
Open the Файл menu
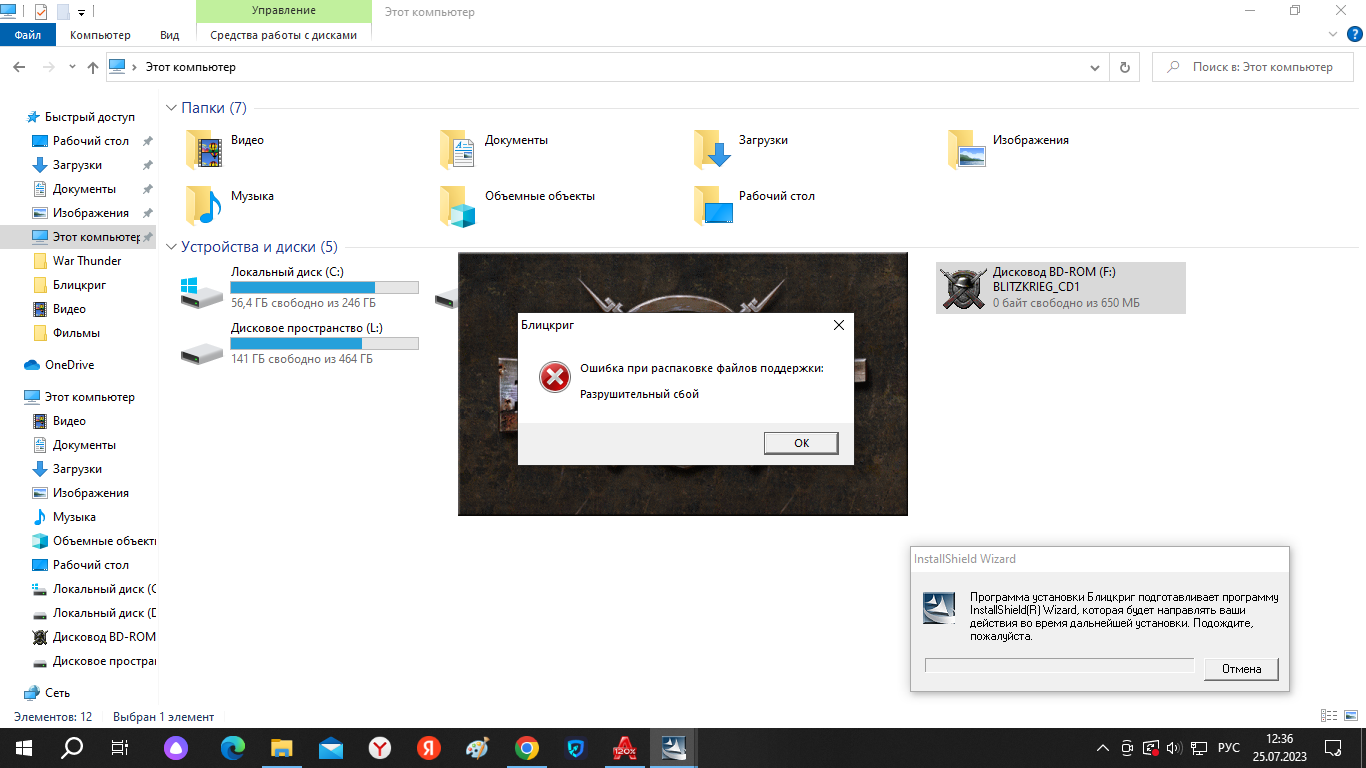pyautogui.click(x=28, y=35)
